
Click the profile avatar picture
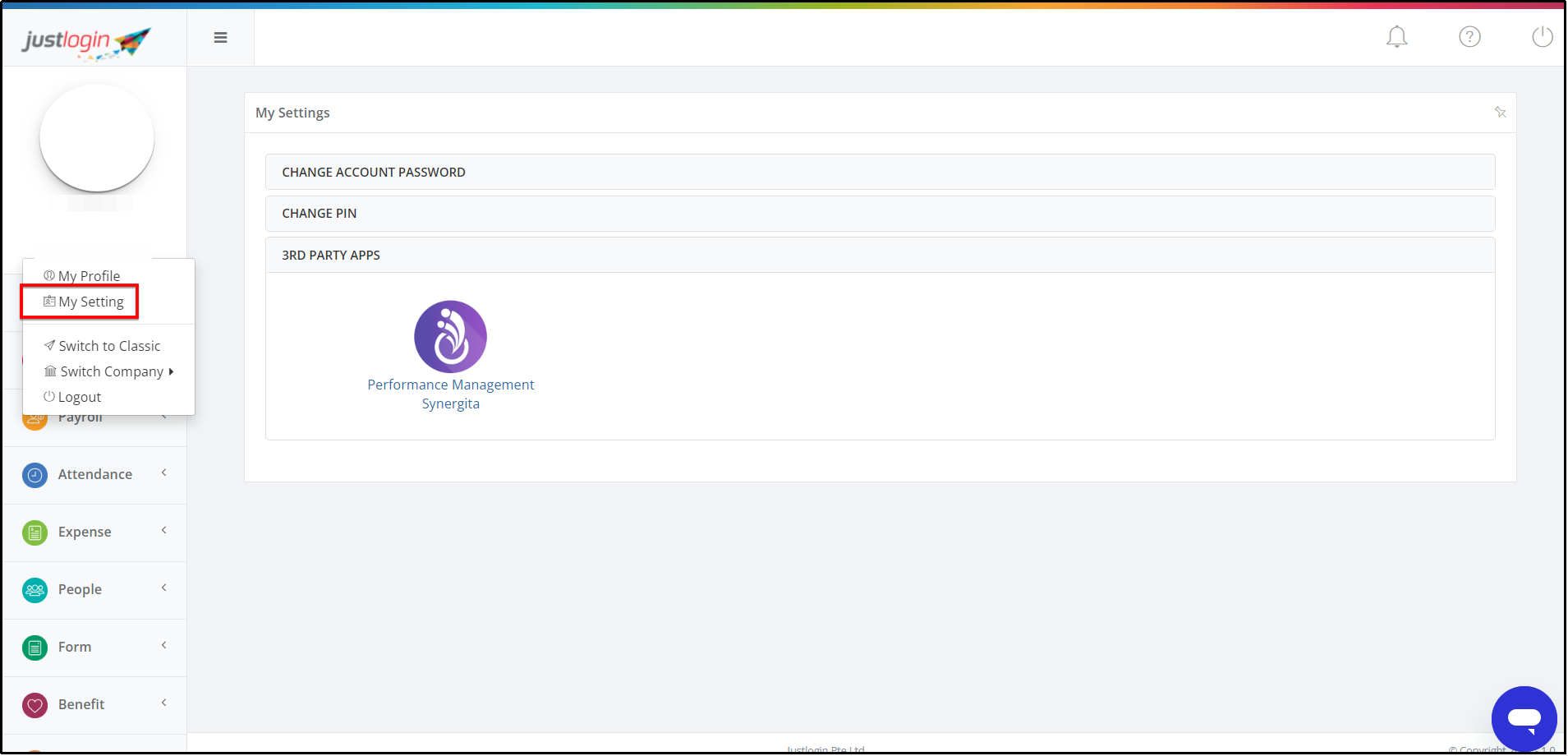click(97, 138)
